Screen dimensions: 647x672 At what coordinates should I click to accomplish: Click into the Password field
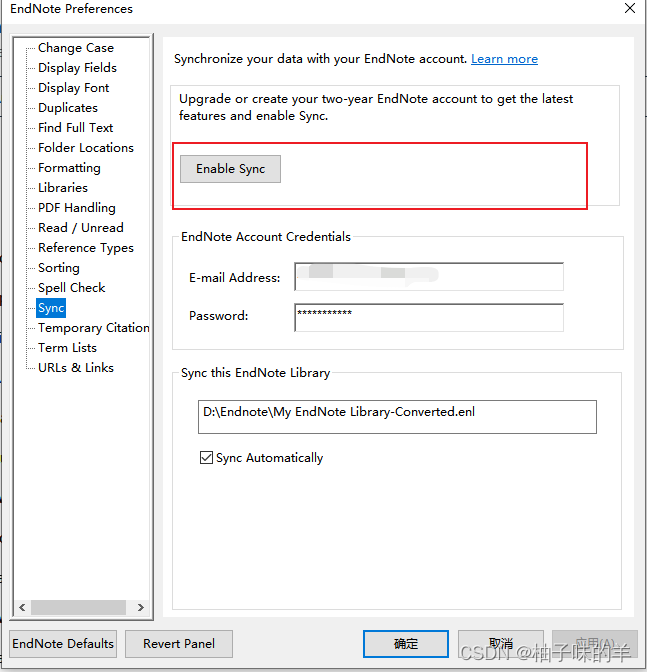click(429, 318)
